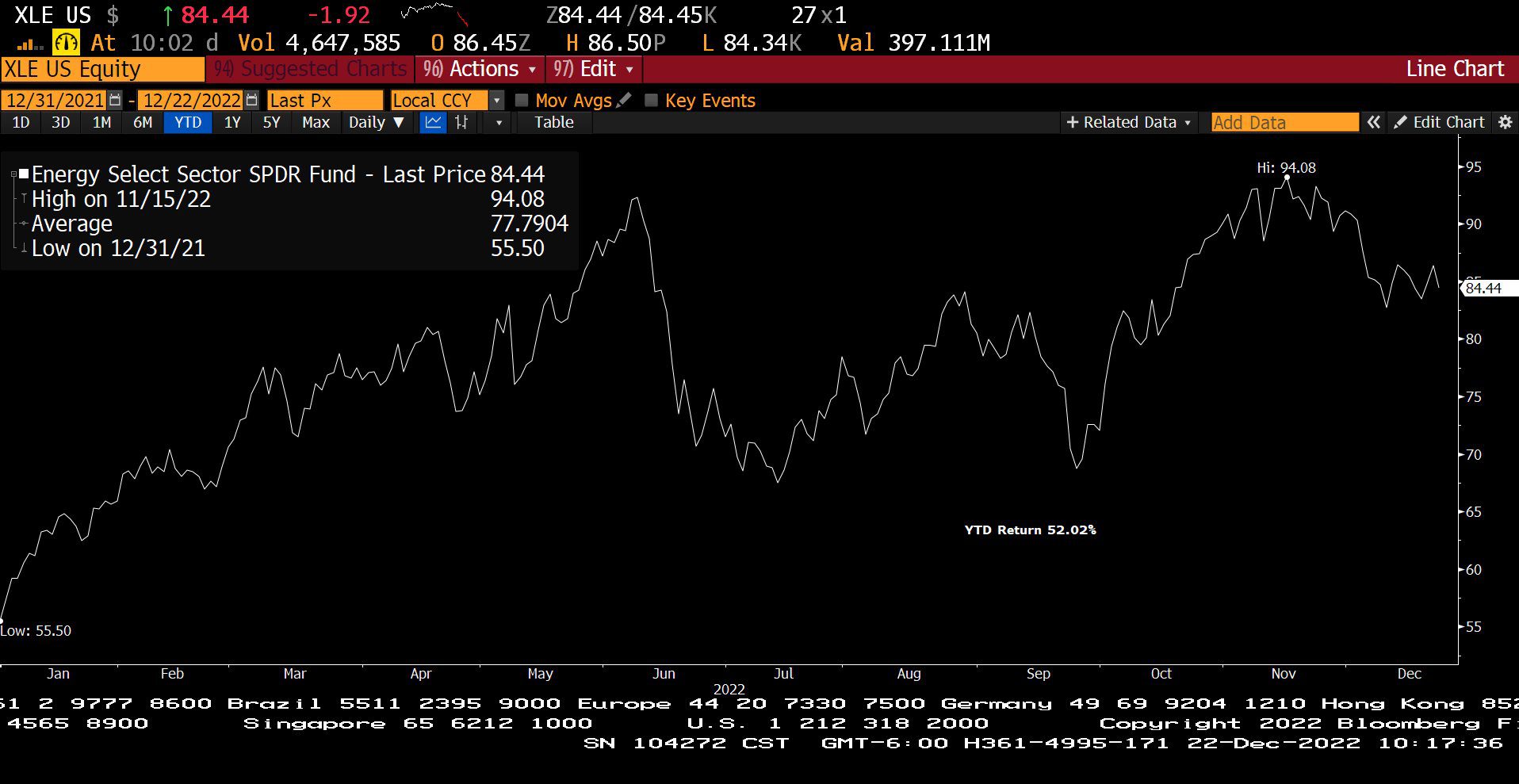
Task: Click the high price H 86.50P
Action: pyautogui.click(x=616, y=42)
